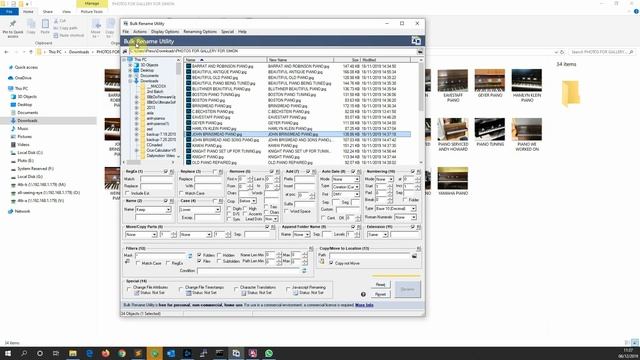Open the Remove Crop Before dropdown
The image size is (640, 360).
[x=247, y=201]
